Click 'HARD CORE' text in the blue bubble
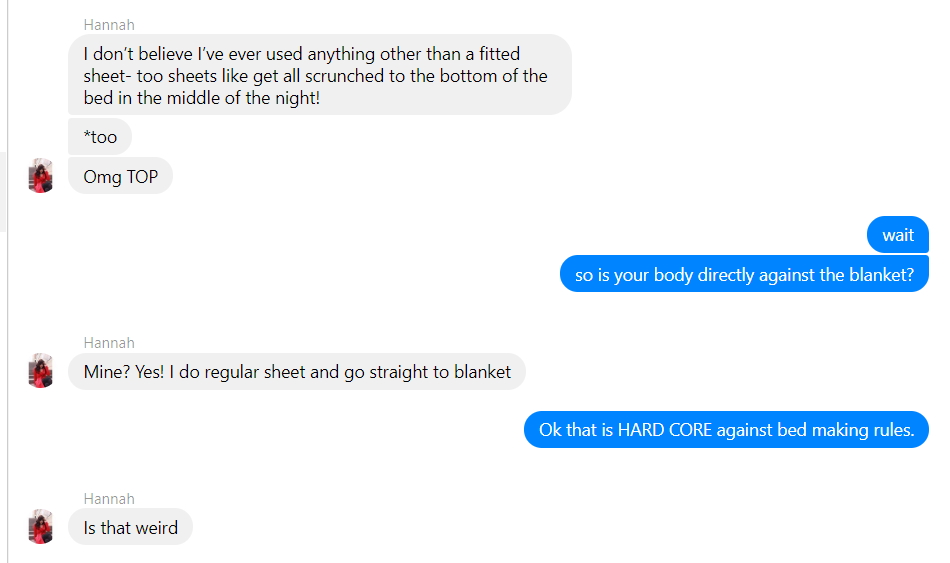 [x=665, y=430]
